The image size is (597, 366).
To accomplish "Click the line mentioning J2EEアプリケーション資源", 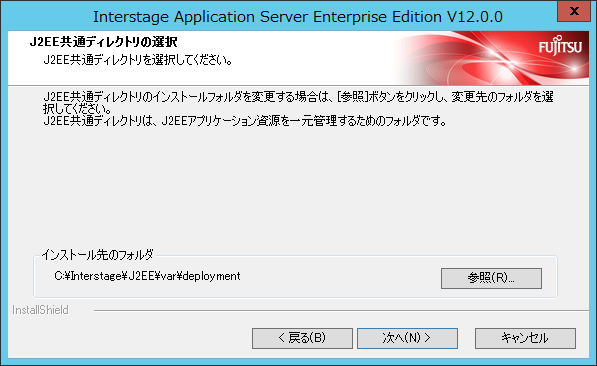I will [245, 121].
